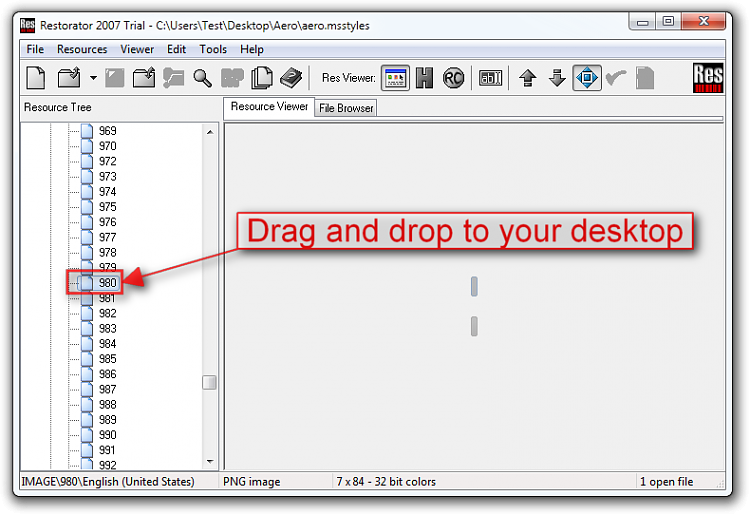Select resource 989 in the tree
This screenshot has height=515, width=750.
[x=108, y=420]
